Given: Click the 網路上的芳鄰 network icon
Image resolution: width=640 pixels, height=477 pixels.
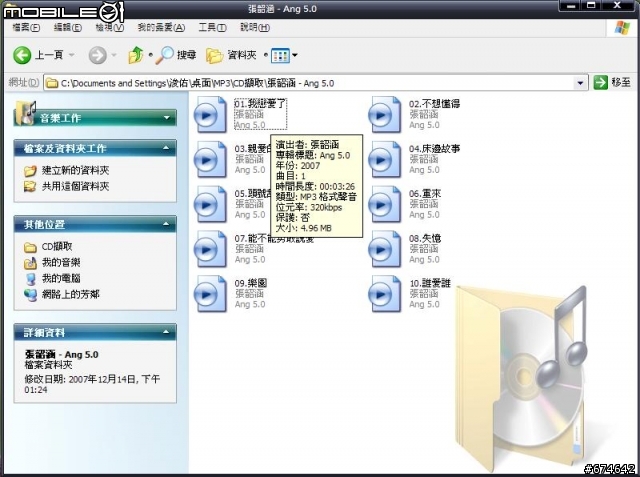Looking at the screenshot, I should (x=30, y=295).
